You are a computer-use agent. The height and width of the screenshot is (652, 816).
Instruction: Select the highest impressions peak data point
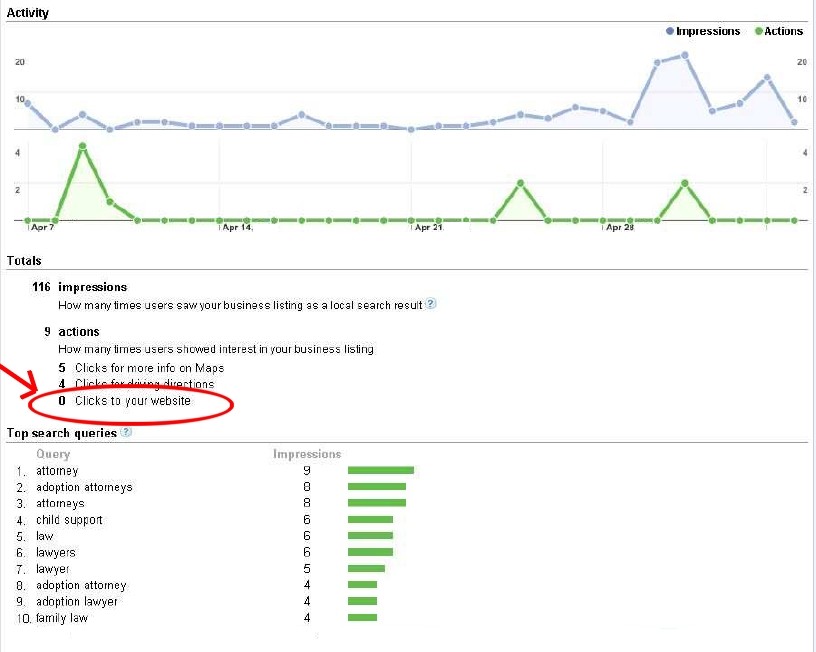[684, 55]
